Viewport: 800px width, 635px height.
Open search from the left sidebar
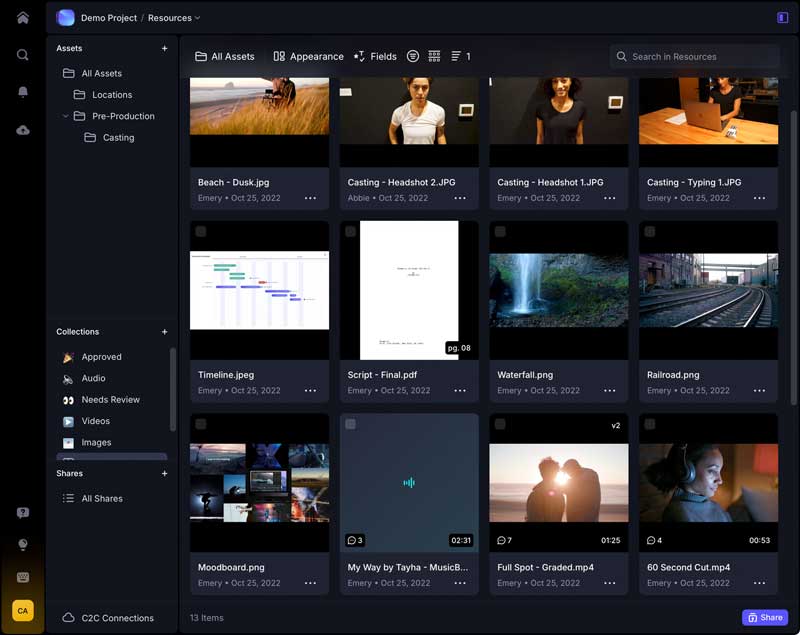tap(22, 55)
